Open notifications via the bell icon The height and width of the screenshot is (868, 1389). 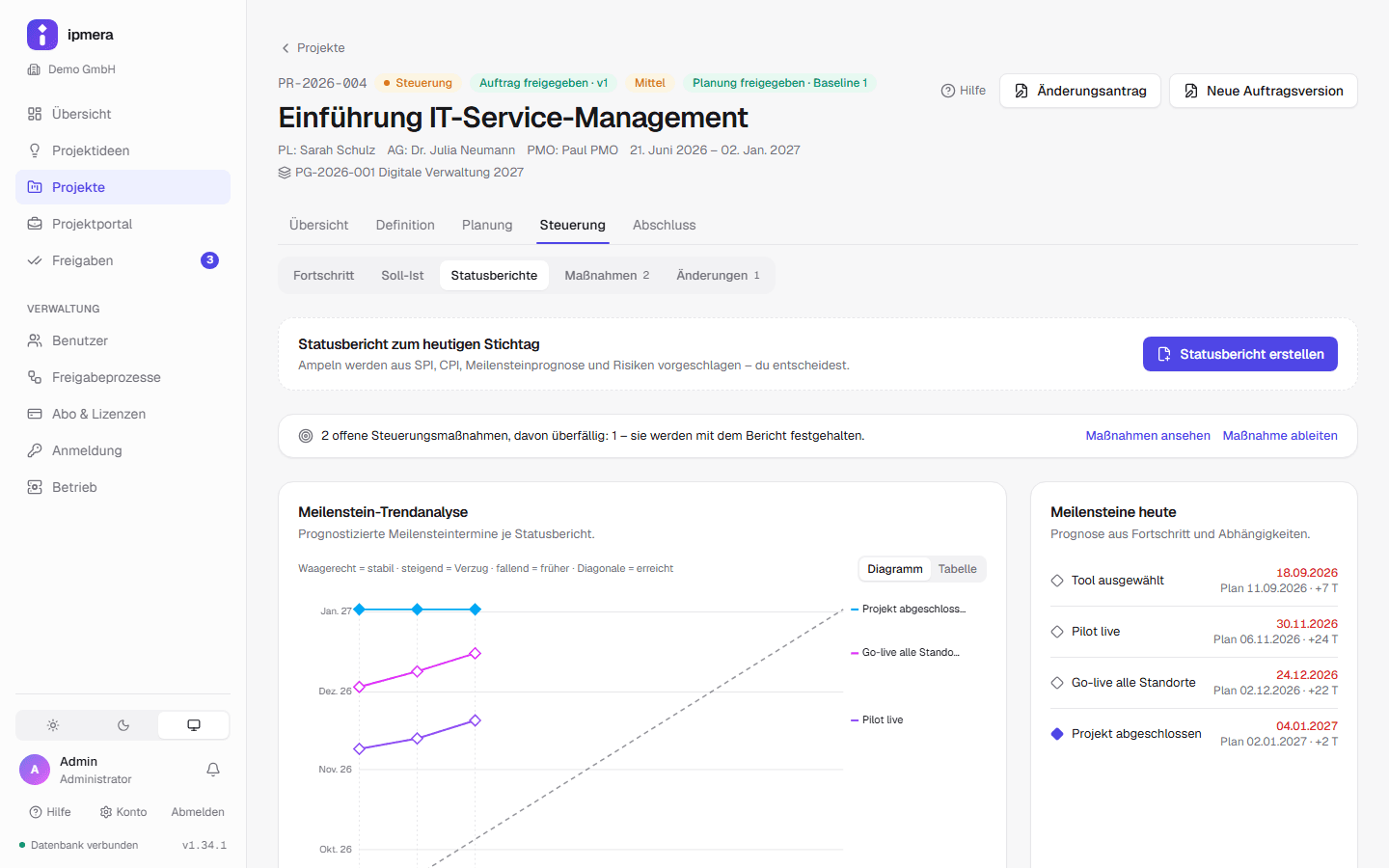coord(213,770)
